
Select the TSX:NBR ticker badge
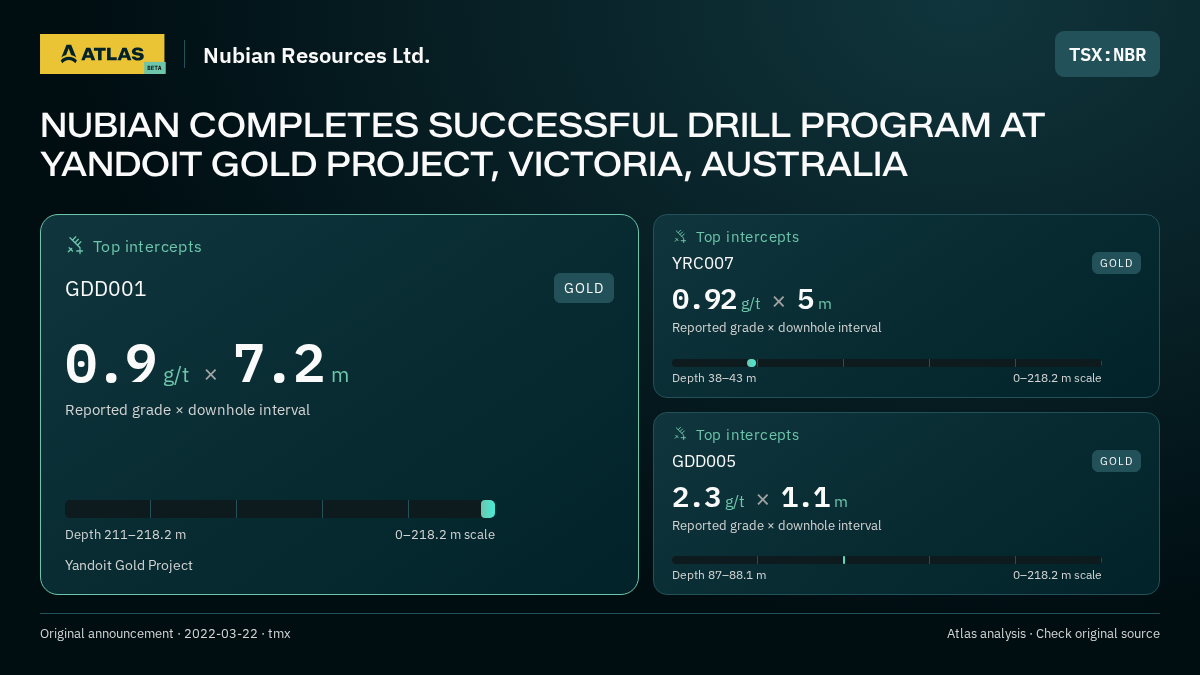(1107, 54)
